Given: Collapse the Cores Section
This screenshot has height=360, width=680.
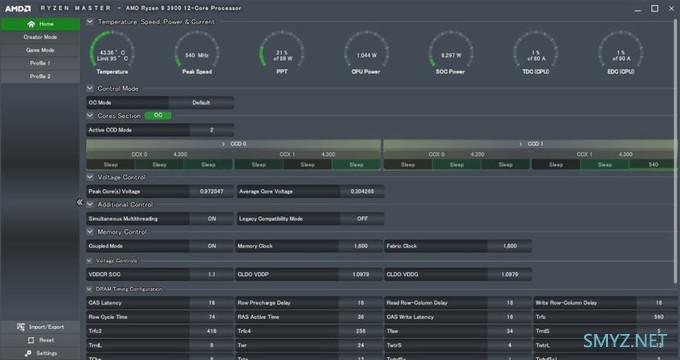Looking at the screenshot, I should click(x=90, y=115).
